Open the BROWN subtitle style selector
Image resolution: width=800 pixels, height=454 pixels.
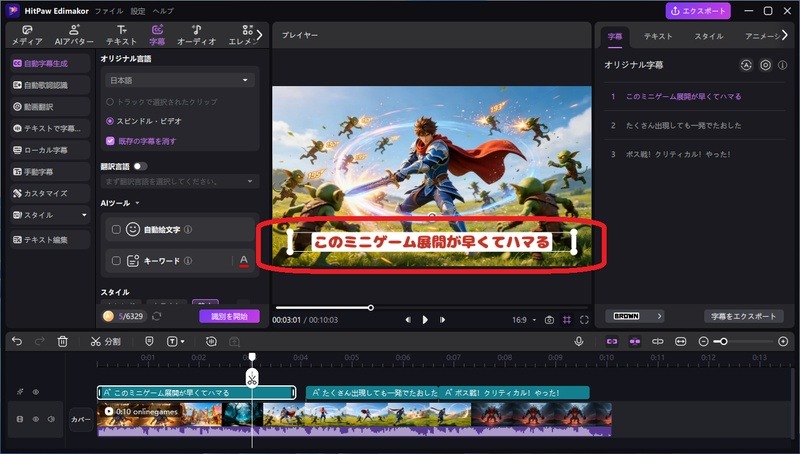pos(635,316)
